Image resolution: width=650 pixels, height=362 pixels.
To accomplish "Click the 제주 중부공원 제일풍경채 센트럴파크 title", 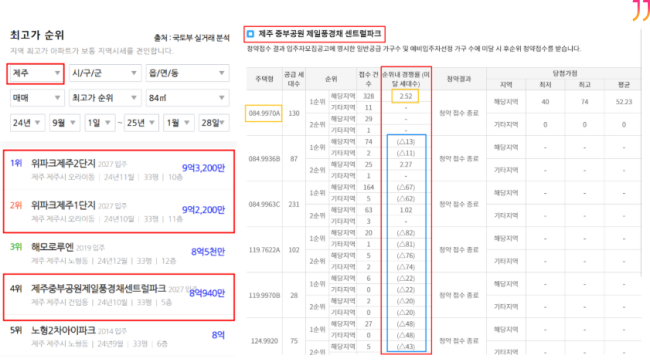I will 320,34.
